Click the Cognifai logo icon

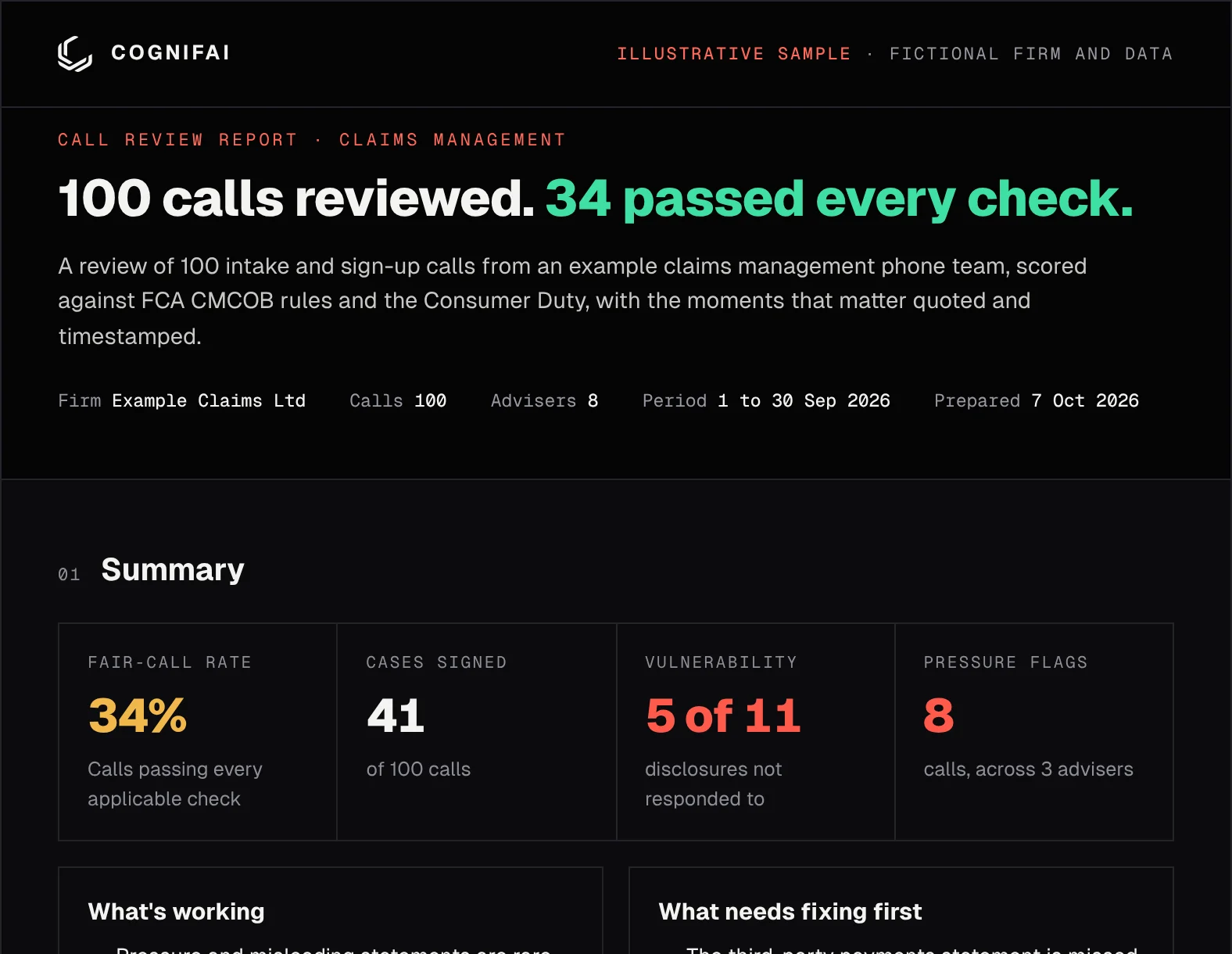75,53
